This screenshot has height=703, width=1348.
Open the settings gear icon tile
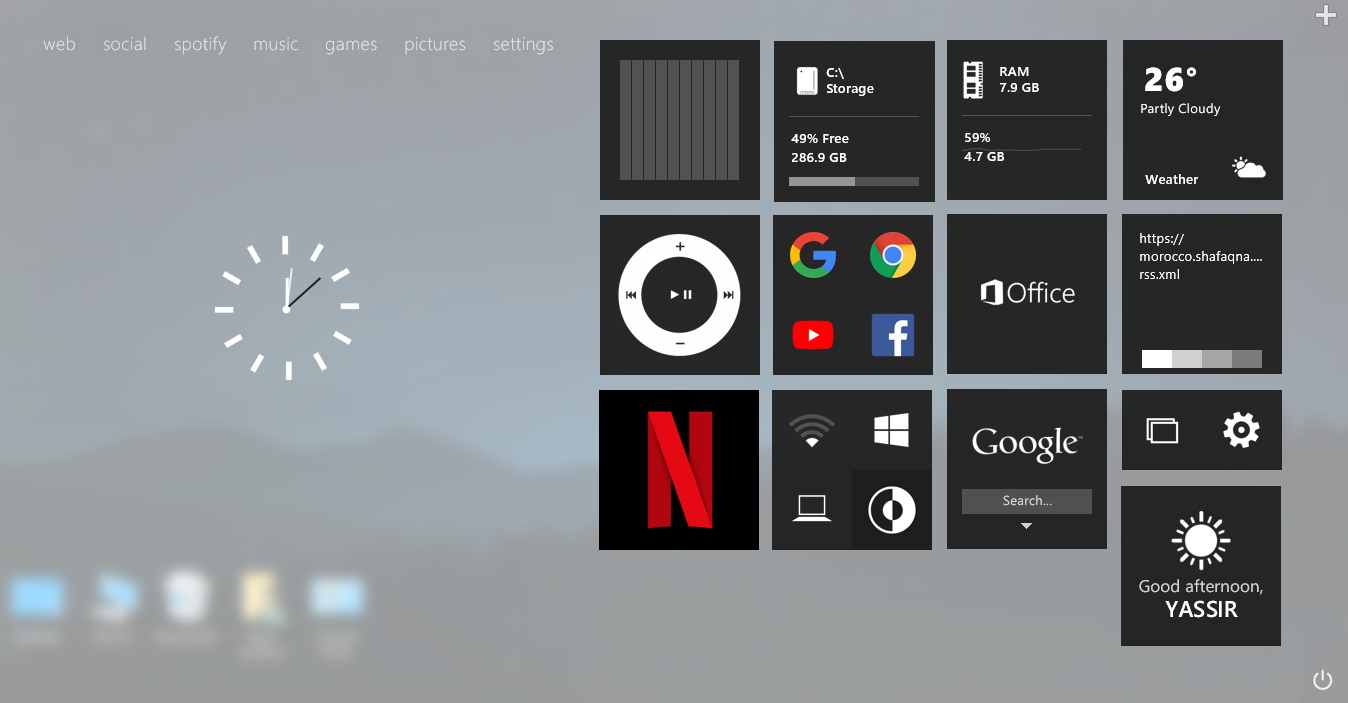click(1241, 430)
